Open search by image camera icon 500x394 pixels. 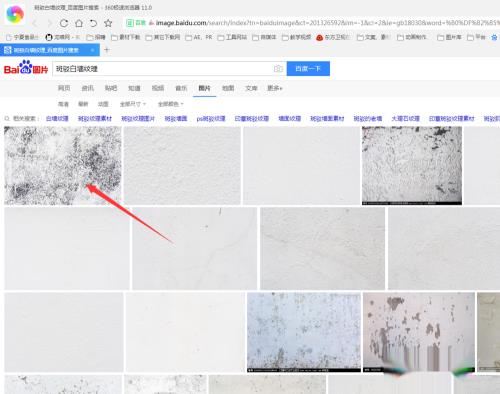pyautogui.click(x=278, y=69)
